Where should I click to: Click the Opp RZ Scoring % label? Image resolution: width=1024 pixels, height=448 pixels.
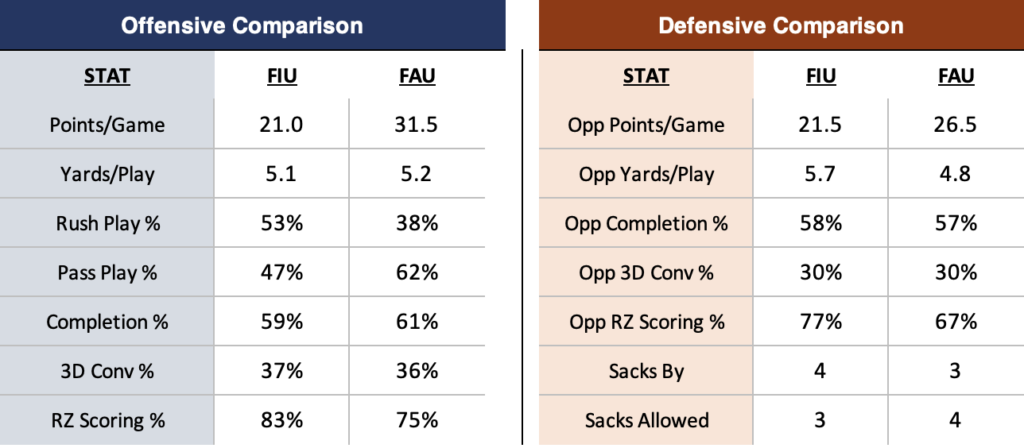click(646, 321)
